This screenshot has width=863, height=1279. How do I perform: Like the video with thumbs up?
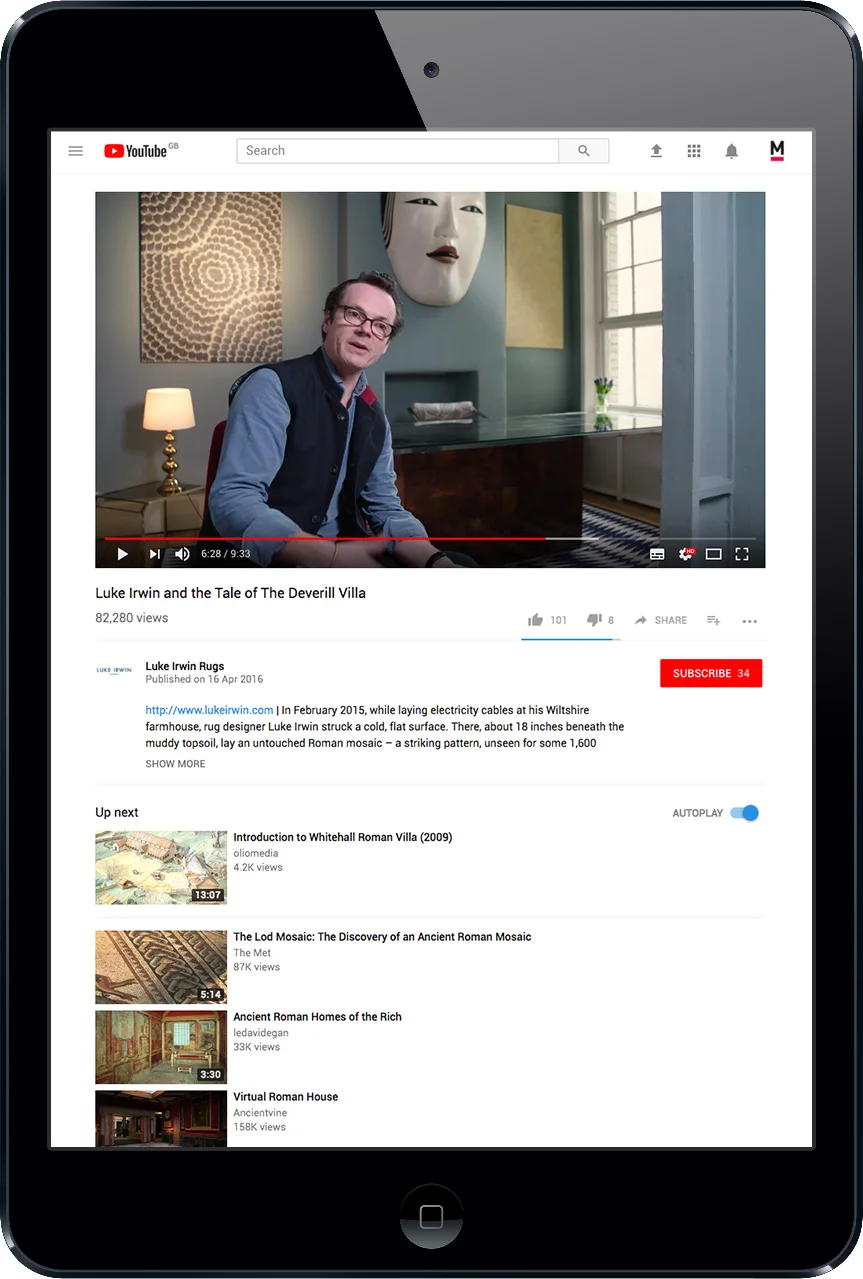535,620
